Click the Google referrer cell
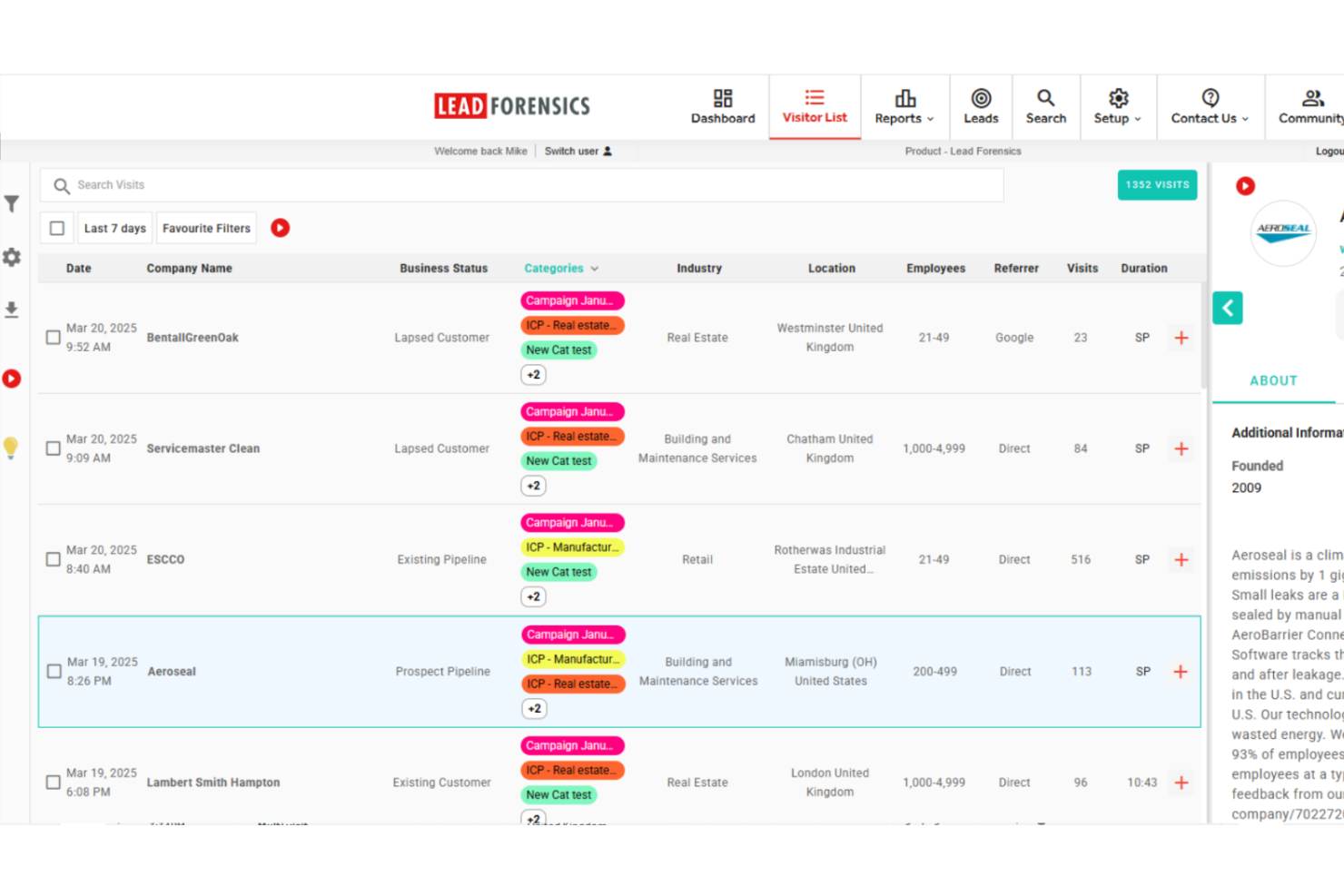Viewport: 1344px width, 896px height. coord(1014,338)
